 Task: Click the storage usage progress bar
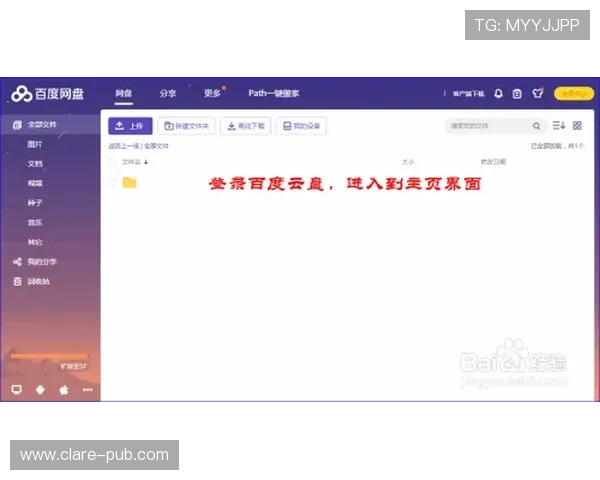click(x=49, y=356)
